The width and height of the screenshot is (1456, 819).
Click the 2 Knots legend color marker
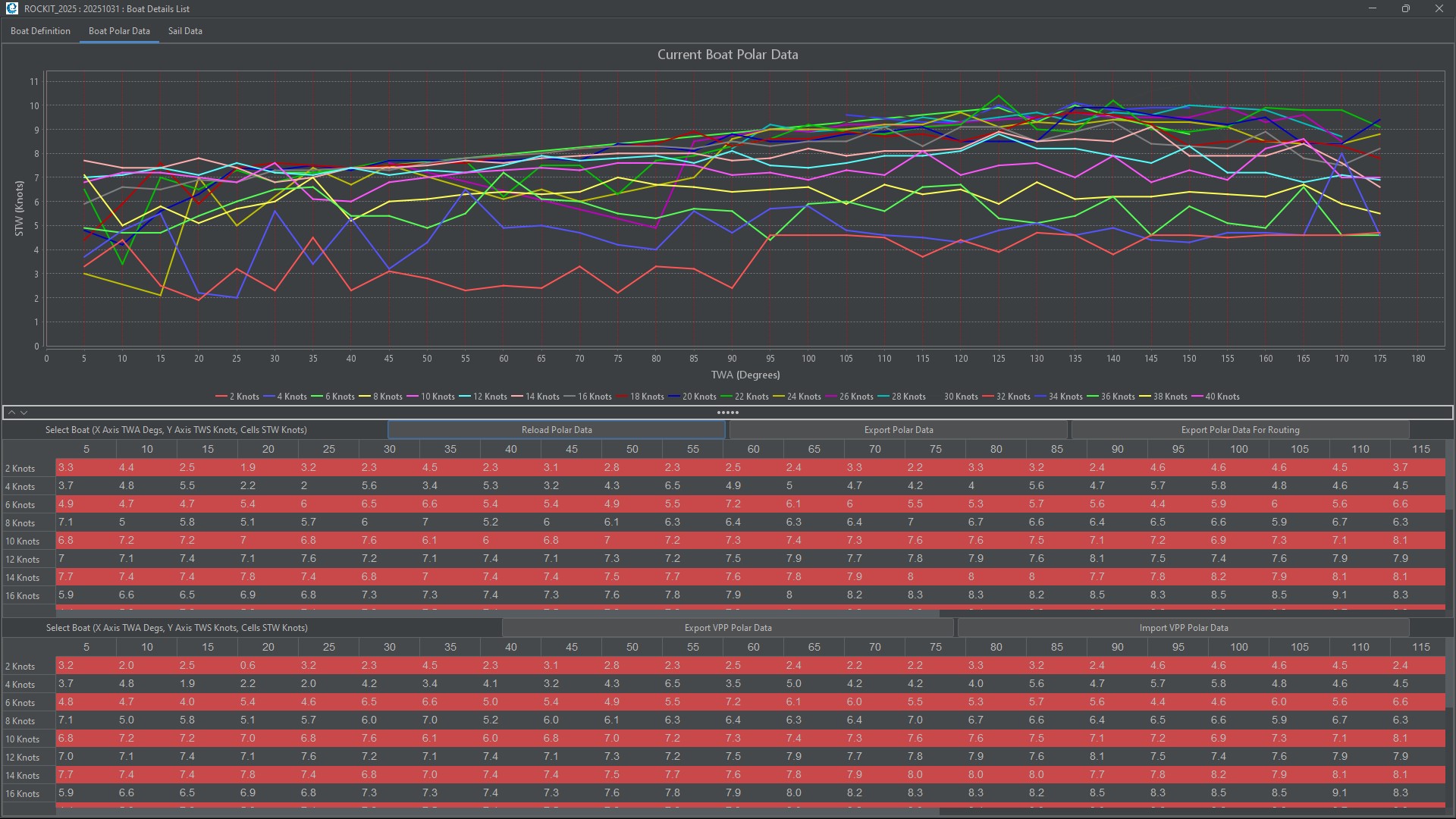coord(221,397)
